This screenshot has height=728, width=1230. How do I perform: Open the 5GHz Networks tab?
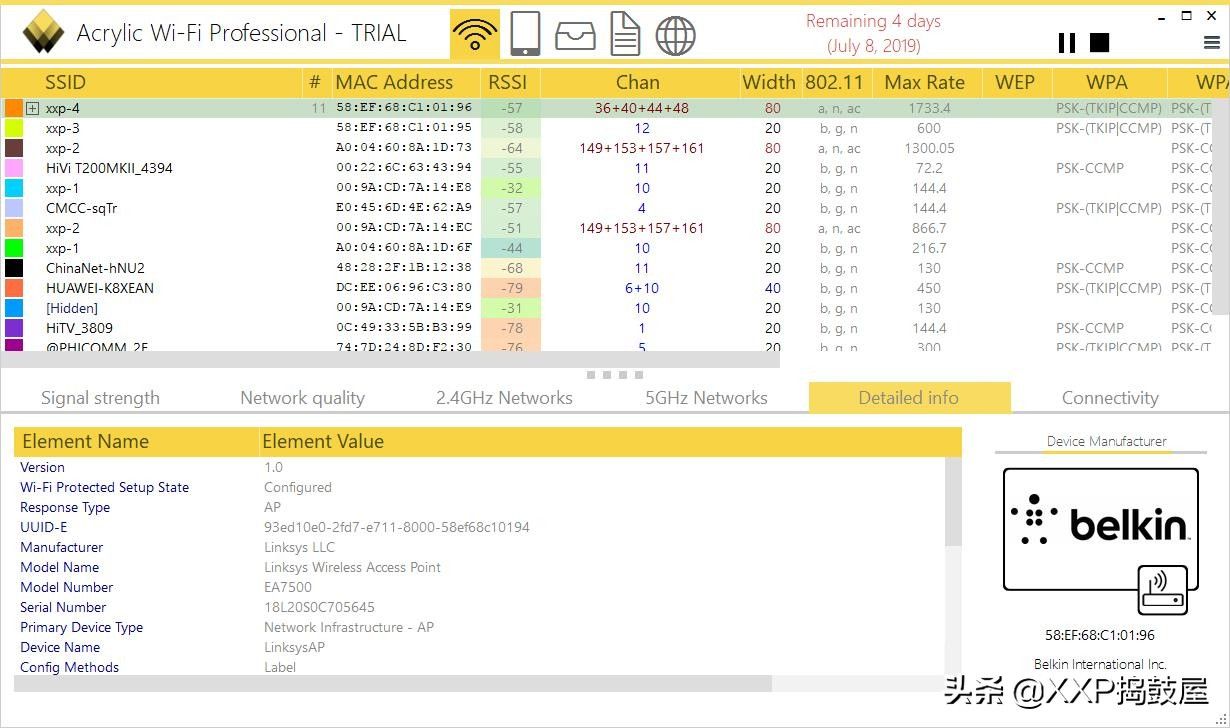click(x=706, y=398)
